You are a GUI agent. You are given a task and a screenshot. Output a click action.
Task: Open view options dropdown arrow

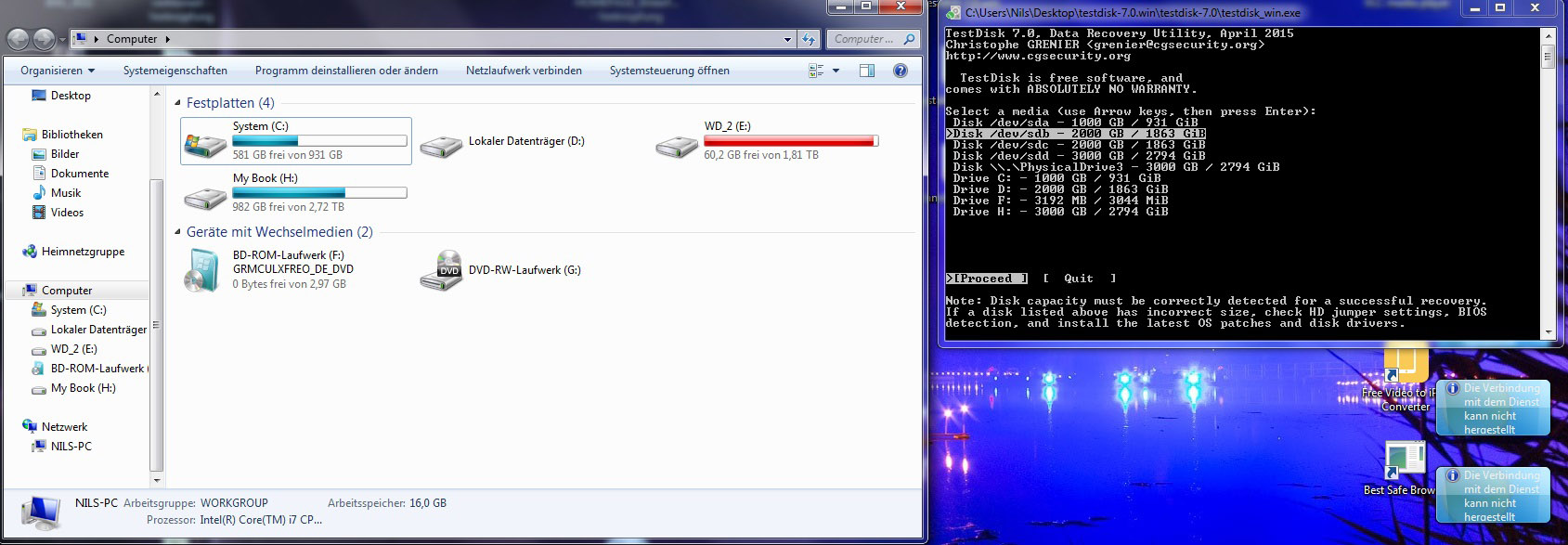(836, 71)
